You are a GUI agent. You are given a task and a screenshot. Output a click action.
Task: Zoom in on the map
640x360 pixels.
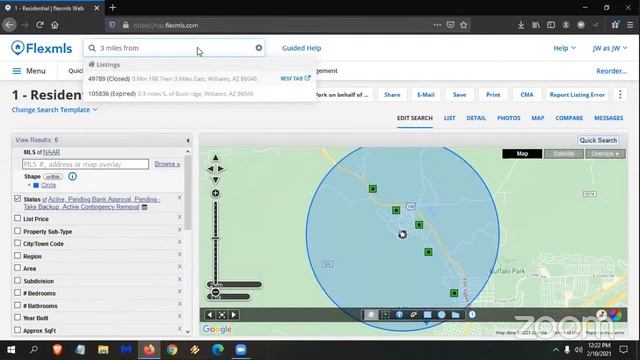[x=216, y=193]
